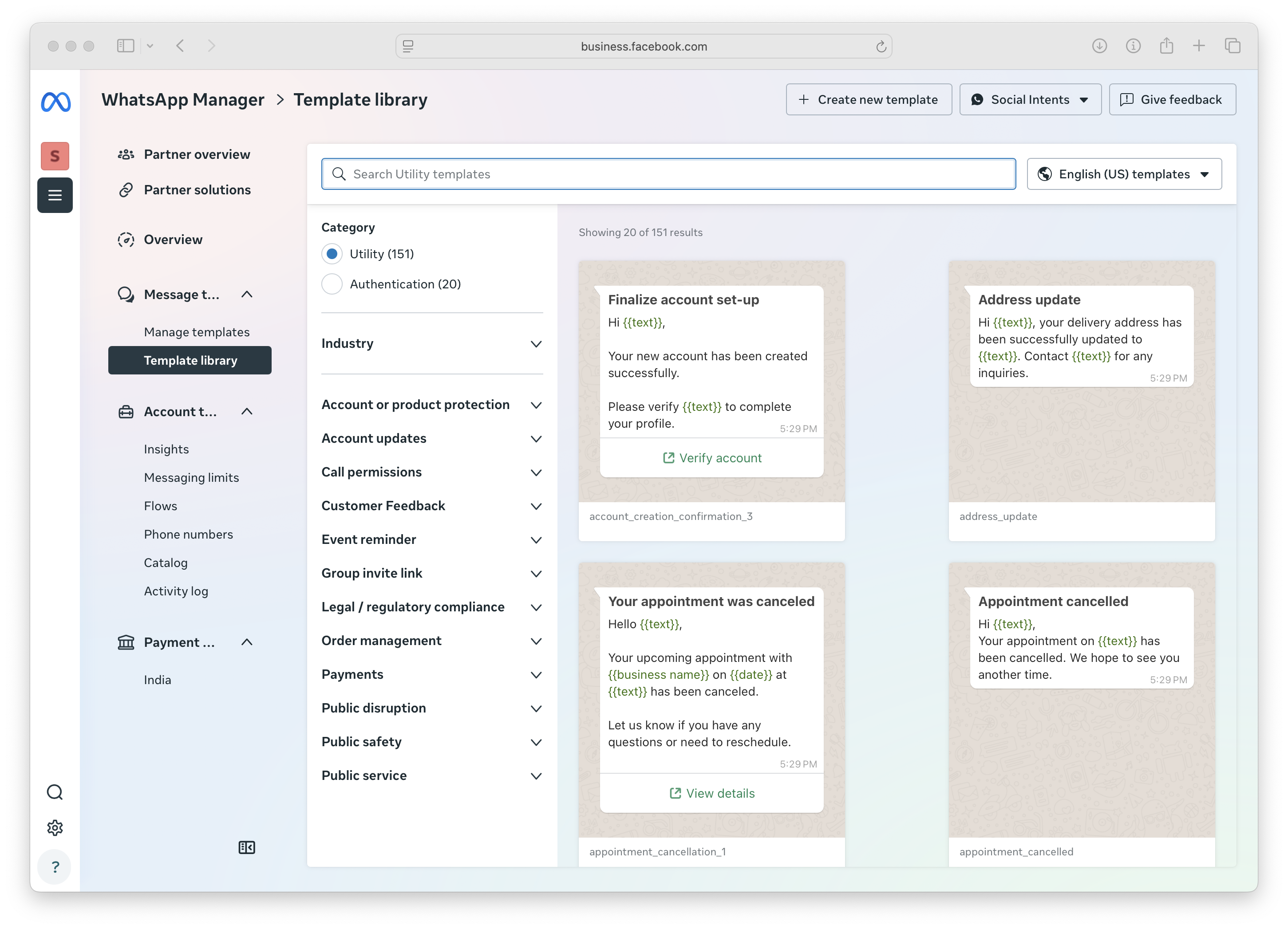
Task: Open the help question mark icon
Action: (55, 866)
